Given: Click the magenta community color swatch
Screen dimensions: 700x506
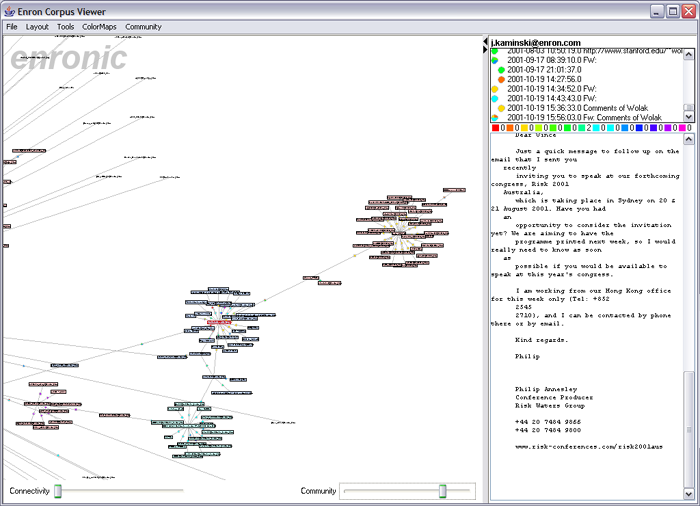Looking at the screenshot, I should pyautogui.click(x=682, y=128).
